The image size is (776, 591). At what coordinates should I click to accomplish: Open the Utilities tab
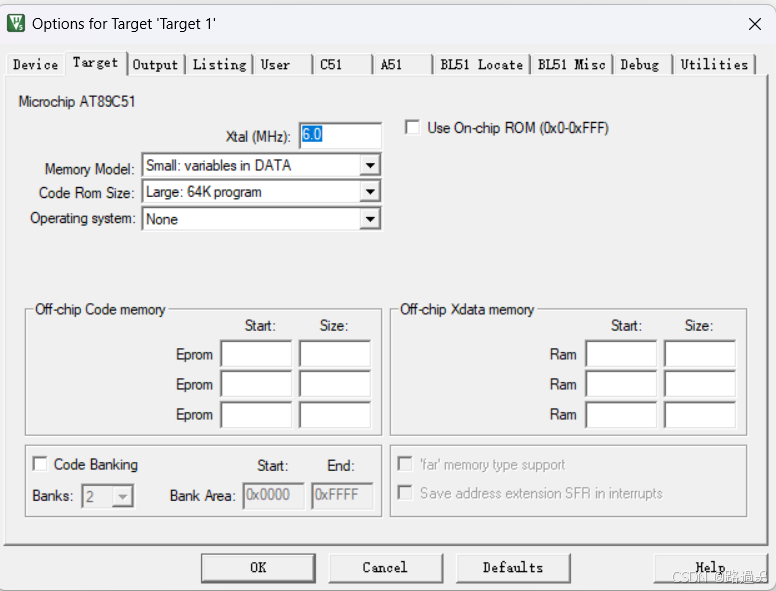(x=714, y=64)
